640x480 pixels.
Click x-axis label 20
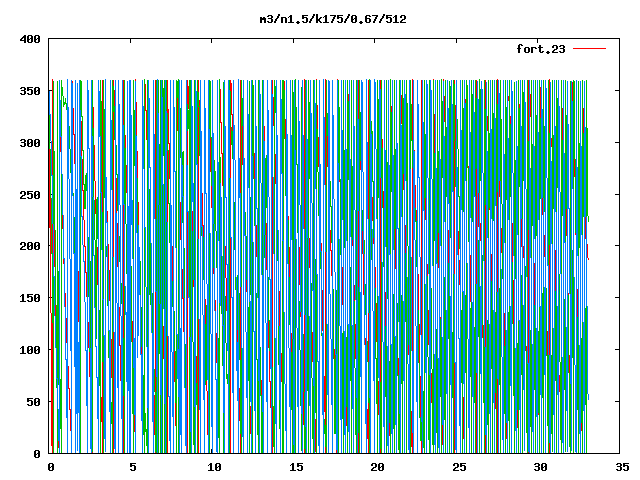[377, 467]
